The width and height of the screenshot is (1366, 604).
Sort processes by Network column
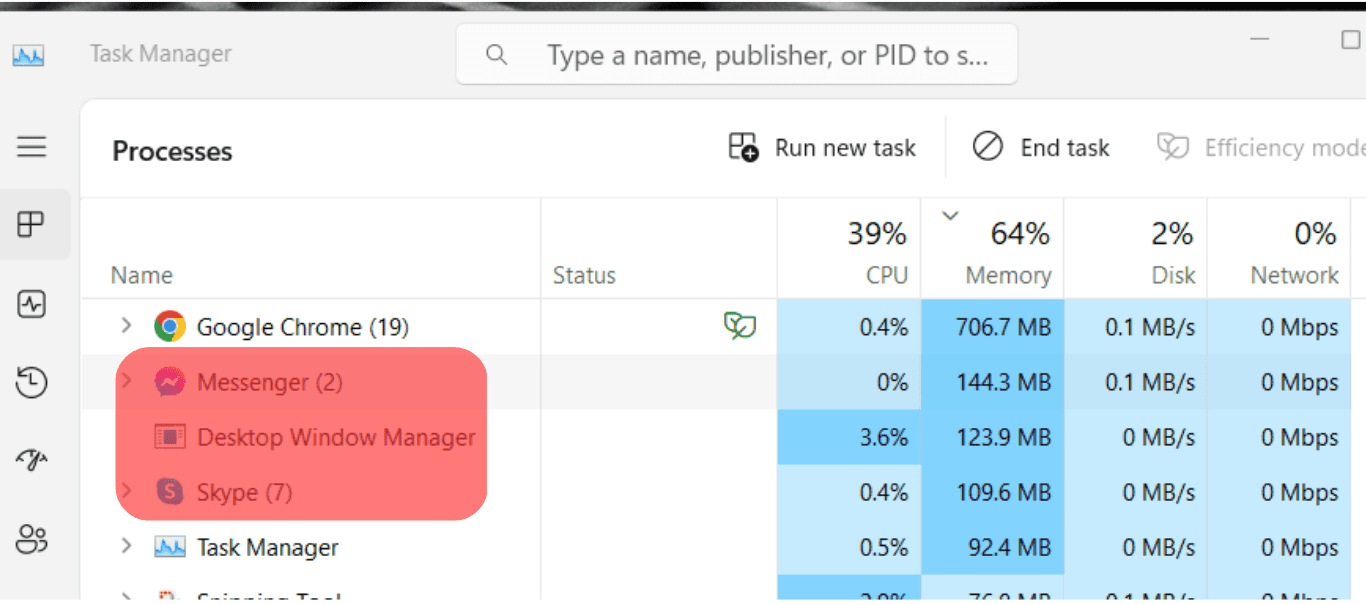(x=1279, y=249)
